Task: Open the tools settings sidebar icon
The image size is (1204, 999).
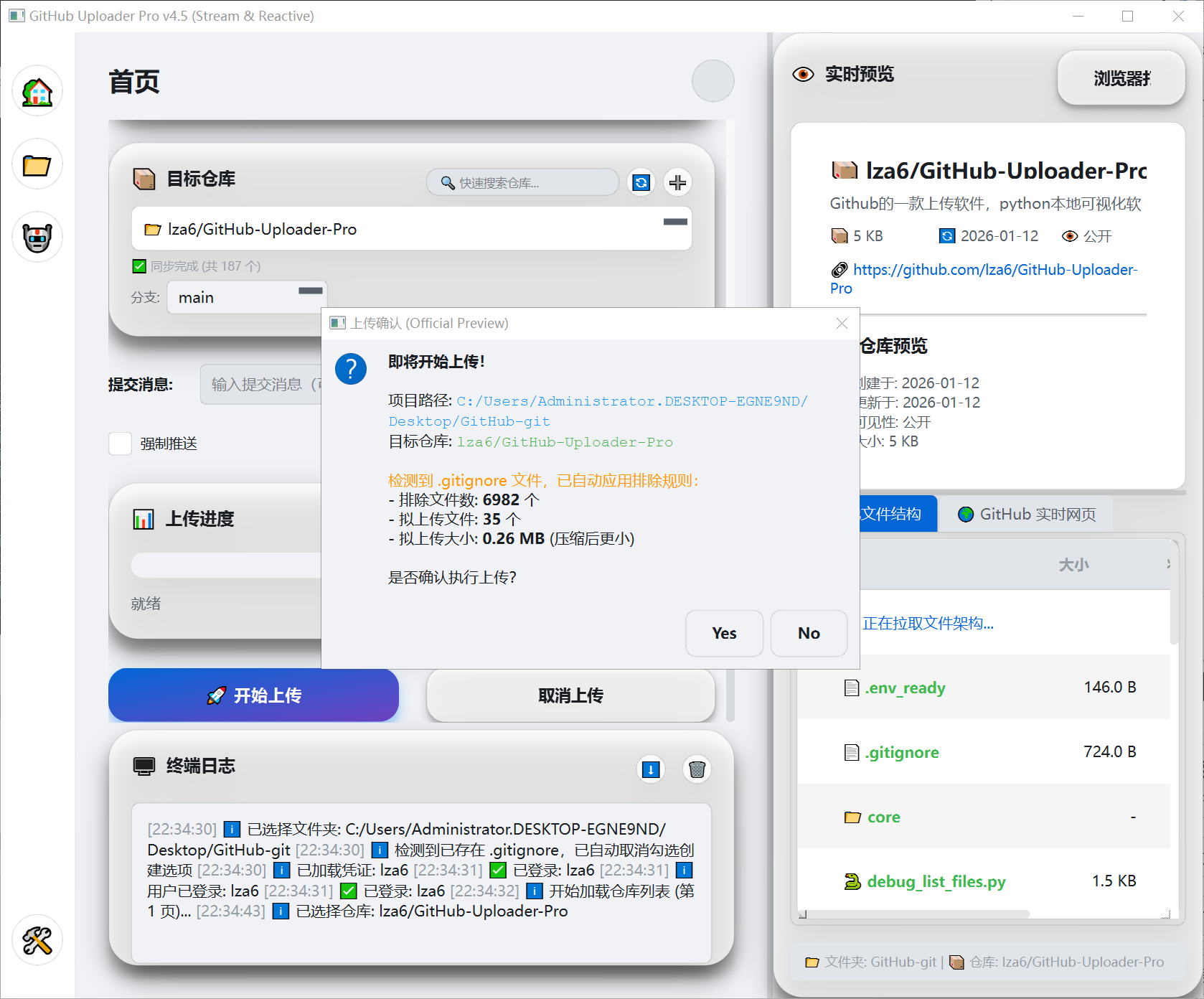Action: coord(37,940)
